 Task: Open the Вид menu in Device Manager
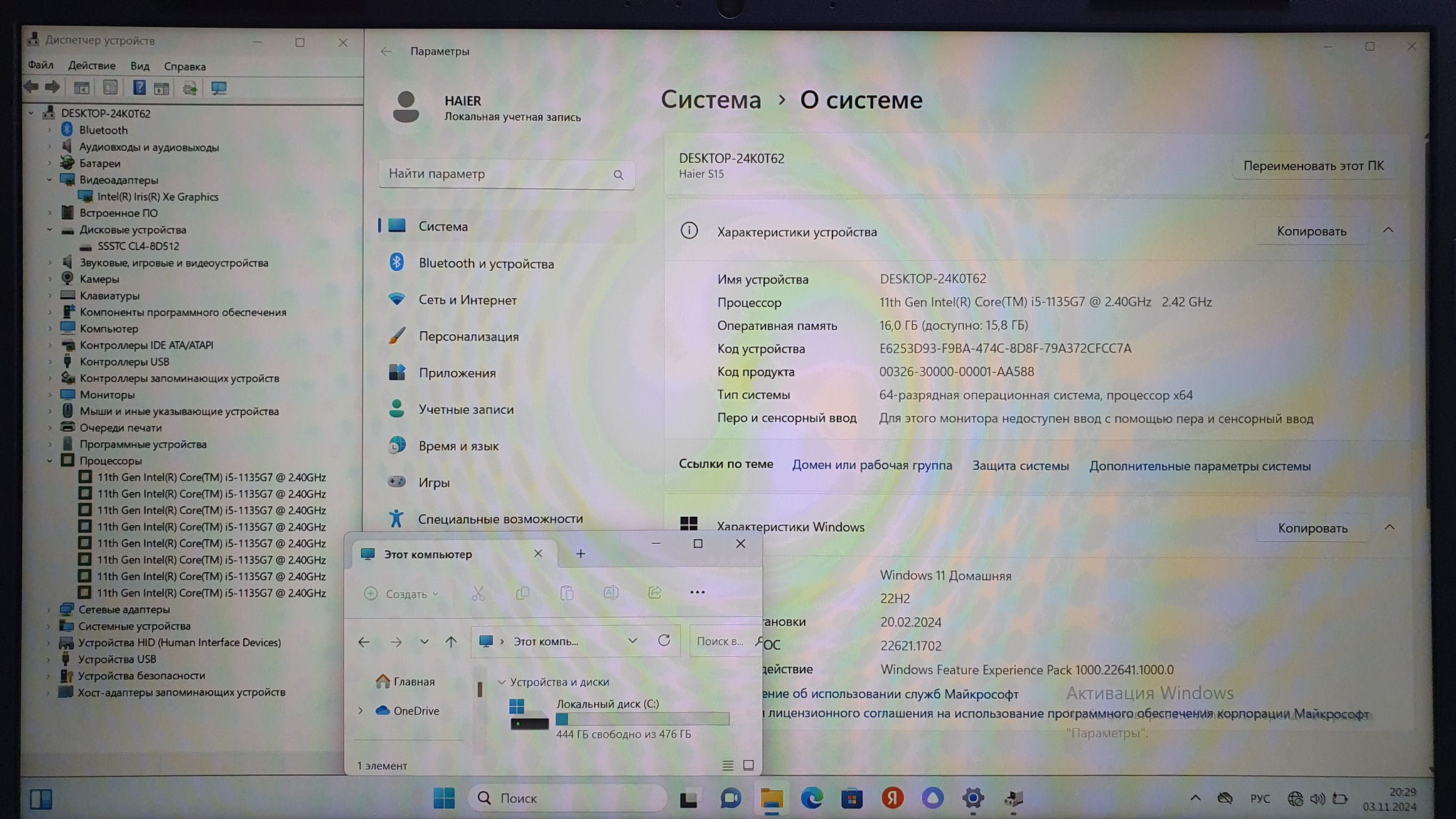pos(139,66)
